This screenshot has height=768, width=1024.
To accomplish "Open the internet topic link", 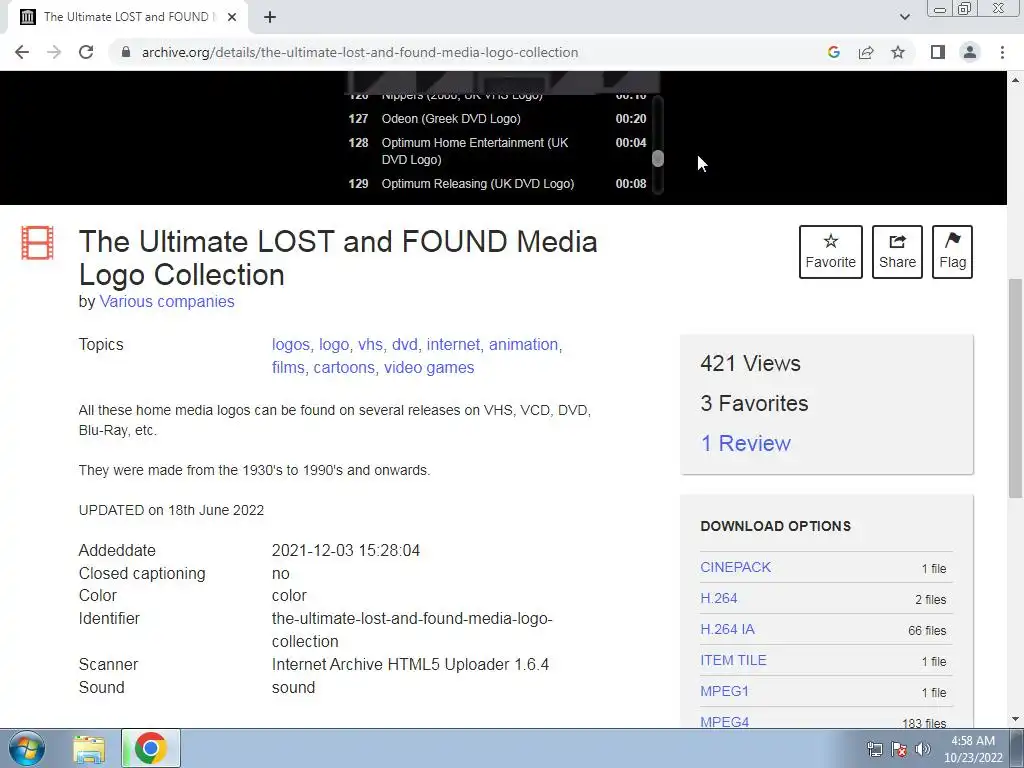I will click(453, 345).
